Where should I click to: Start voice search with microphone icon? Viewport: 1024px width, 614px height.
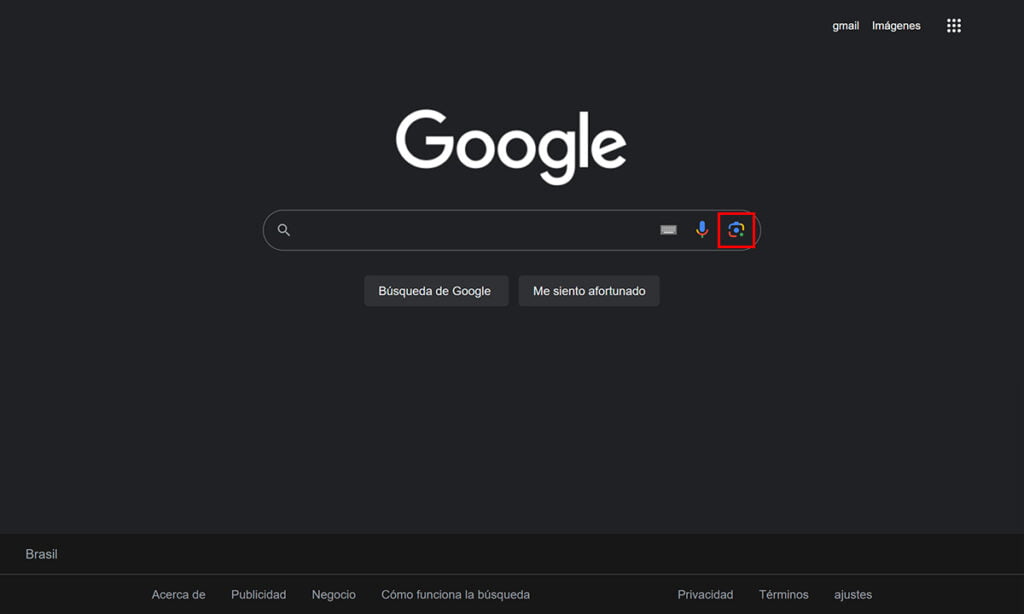[702, 229]
